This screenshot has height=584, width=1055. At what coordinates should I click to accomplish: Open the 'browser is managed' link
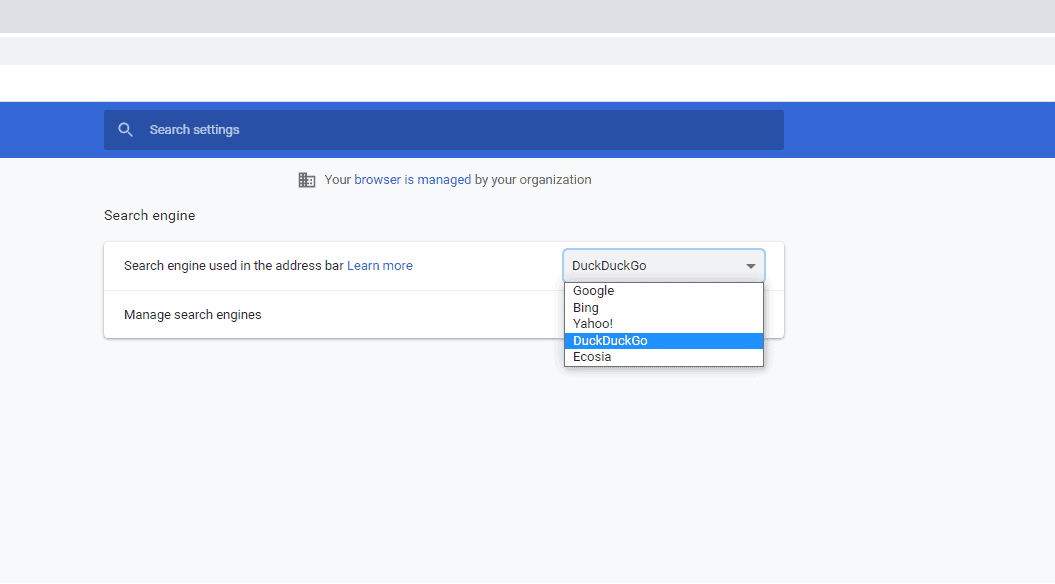click(412, 180)
